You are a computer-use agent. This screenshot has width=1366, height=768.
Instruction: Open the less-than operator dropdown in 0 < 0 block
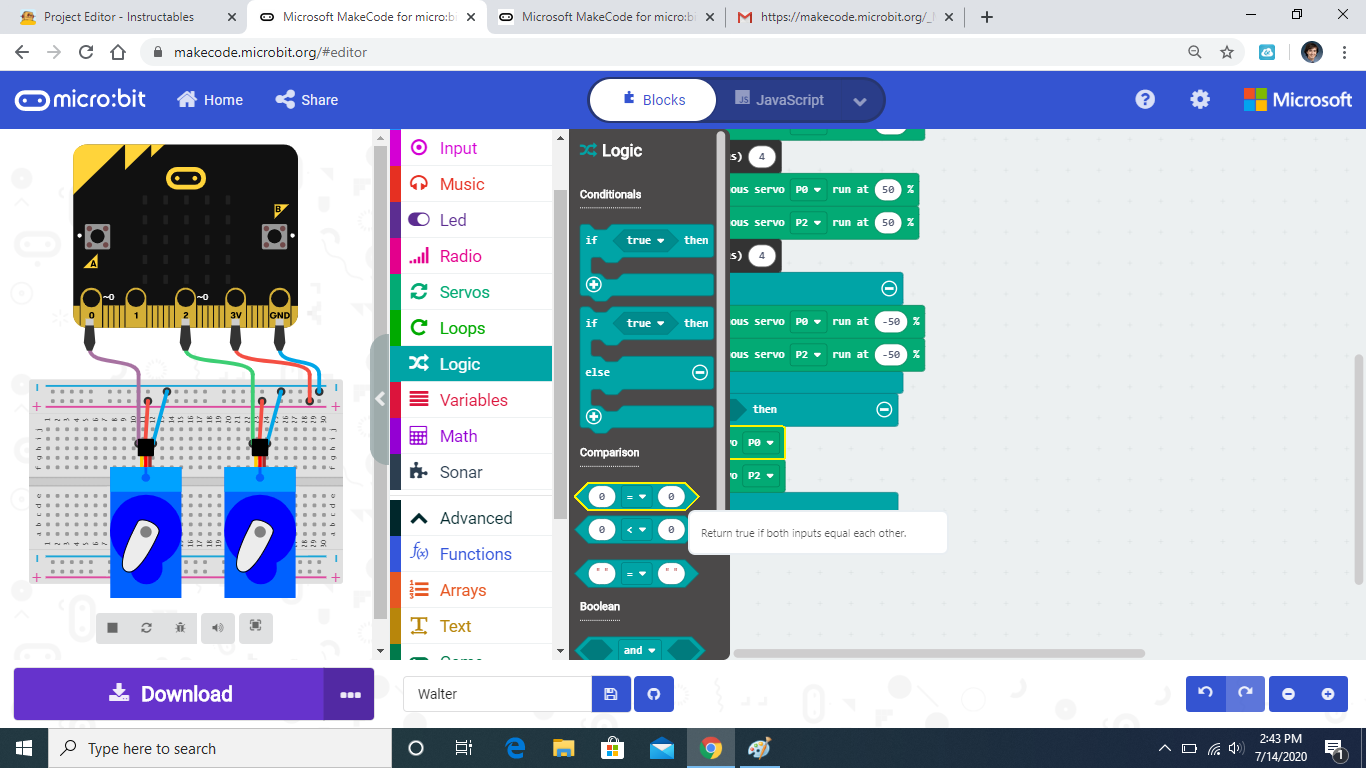[x=636, y=529]
